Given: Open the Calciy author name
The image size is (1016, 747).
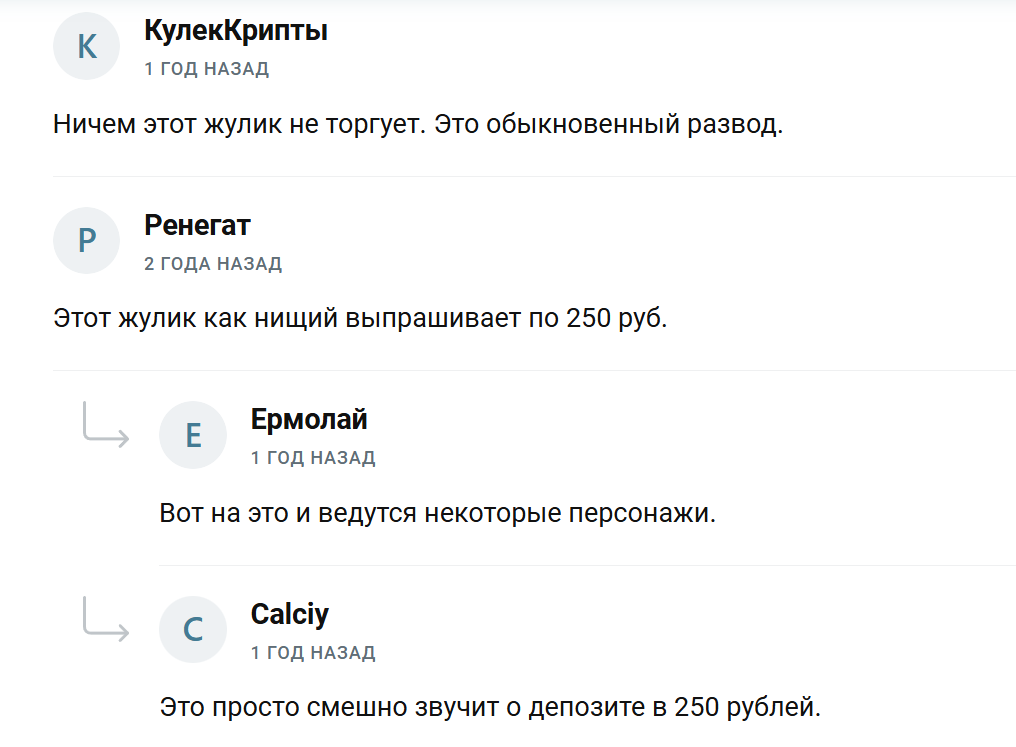Looking at the screenshot, I should click(x=290, y=613).
